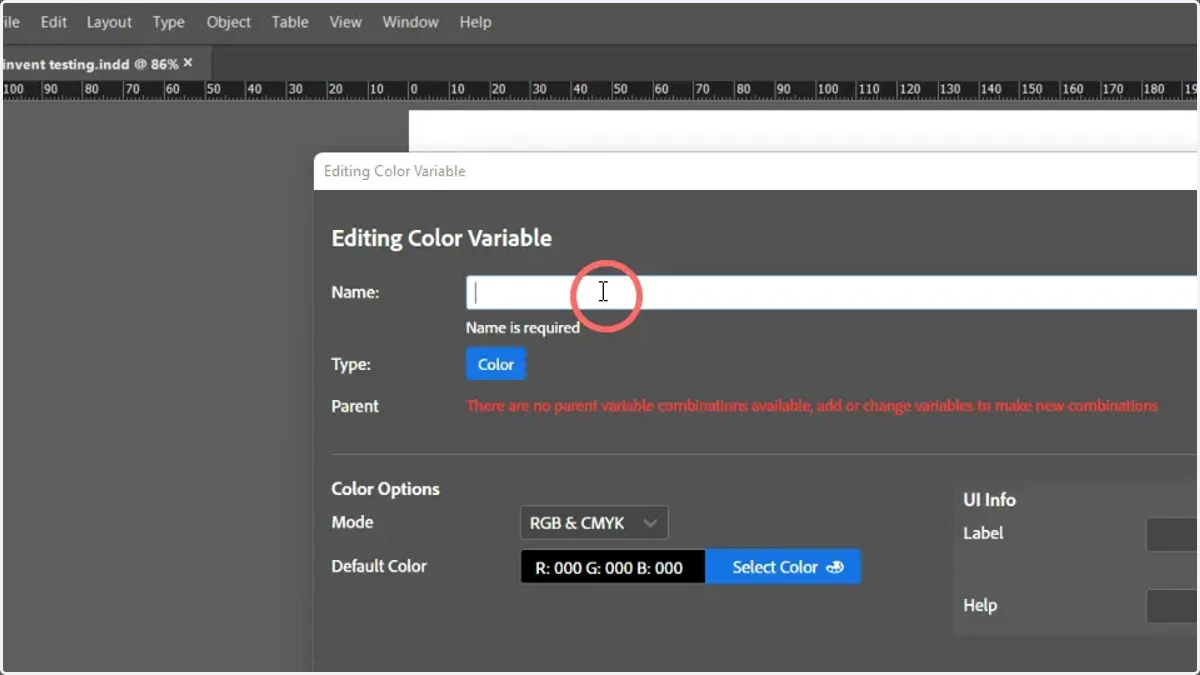The height and width of the screenshot is (675, 1200).
Task: Open the Help menu
Action: [x=475, y=22]
